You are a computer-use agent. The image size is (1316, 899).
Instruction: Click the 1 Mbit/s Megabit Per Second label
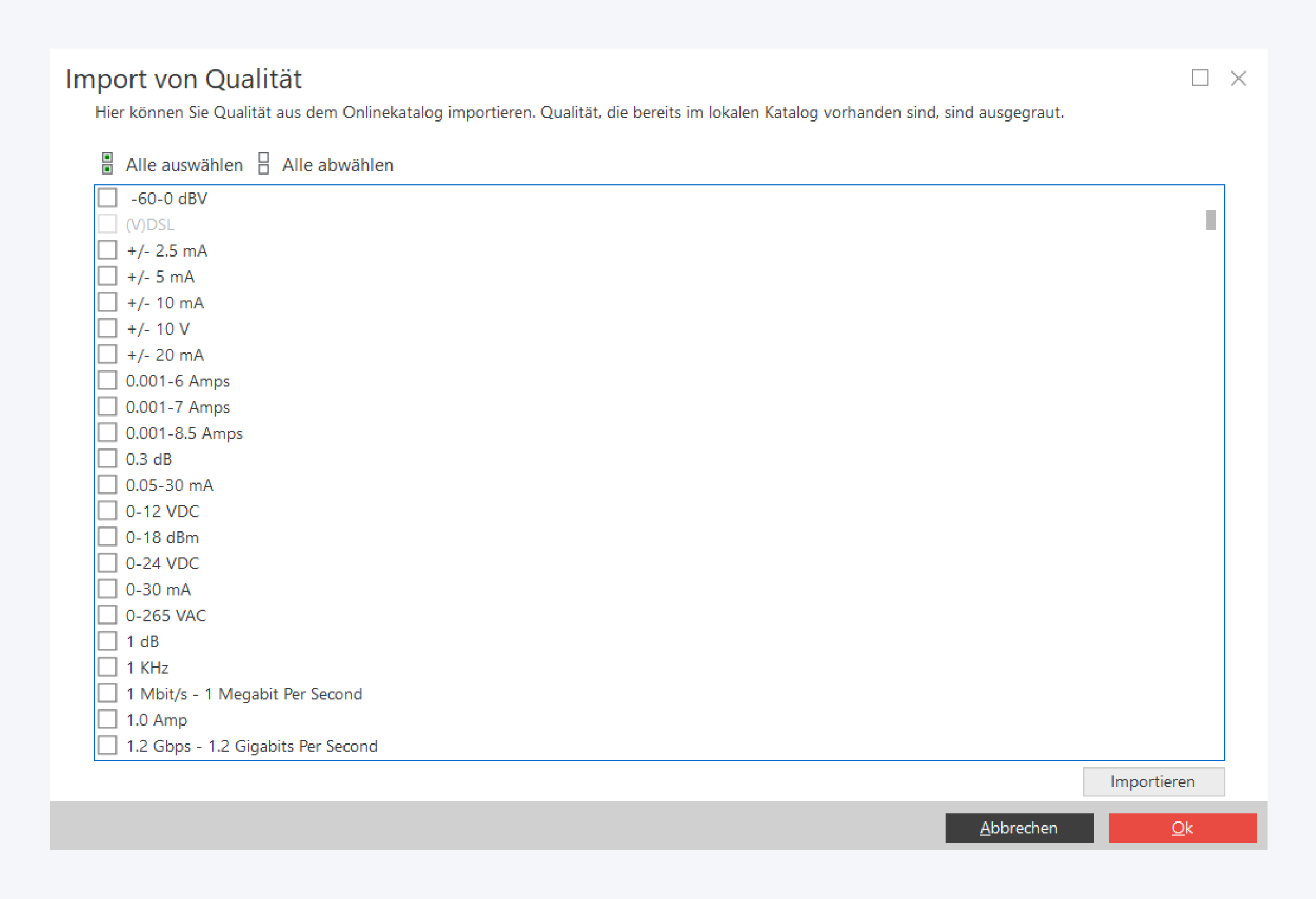[244, 694]
